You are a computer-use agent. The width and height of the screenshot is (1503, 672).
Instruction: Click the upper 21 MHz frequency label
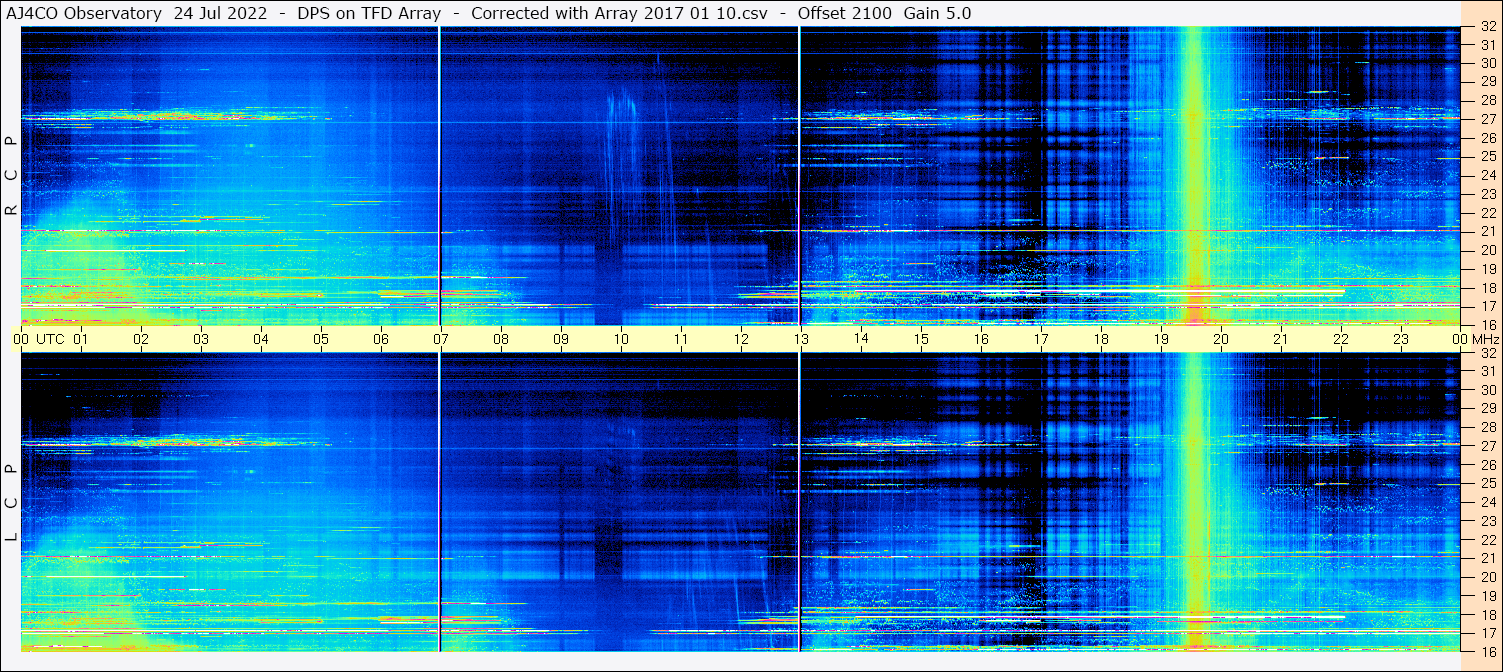point(1487,231)
